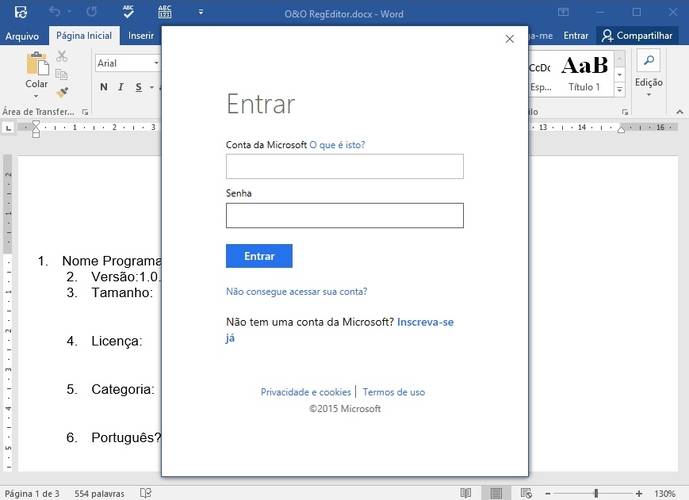689x500 pixels.
Task: Click Entrar in the Word ribbon
Action: pos(576,36)
